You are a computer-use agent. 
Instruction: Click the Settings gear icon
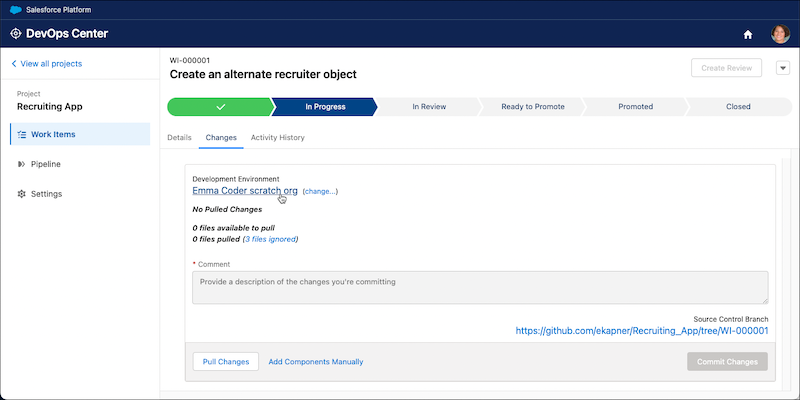21,194
